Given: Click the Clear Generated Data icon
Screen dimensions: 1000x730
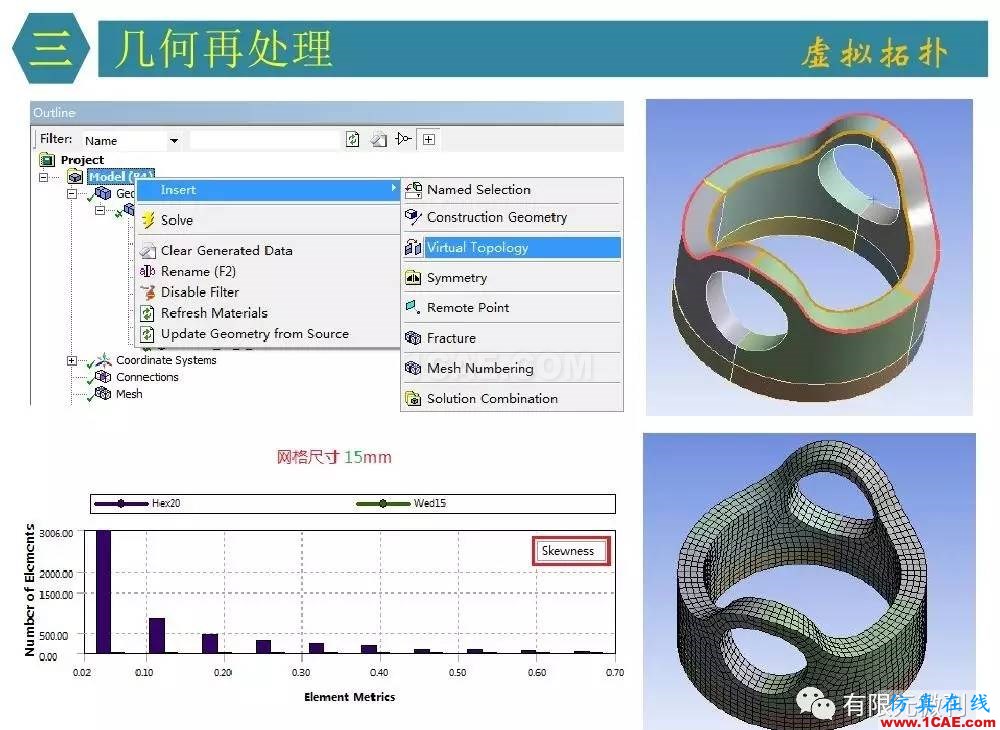Looking at the screenshot, I should pyautogui.click(x=148, y=251).
